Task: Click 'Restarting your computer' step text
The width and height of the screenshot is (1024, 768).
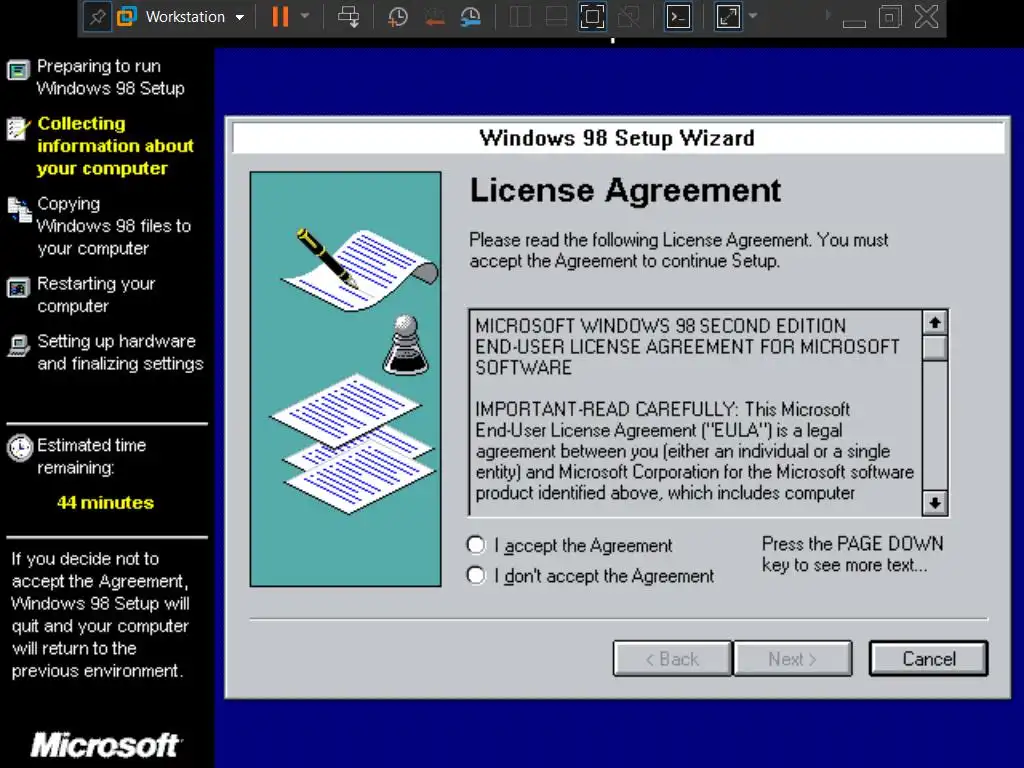Action: tap(96, 295)
